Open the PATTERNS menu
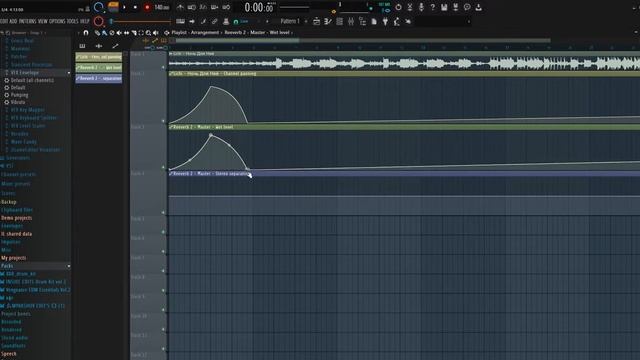The width and height of the screenshot is (640, 360). [27, 21]
